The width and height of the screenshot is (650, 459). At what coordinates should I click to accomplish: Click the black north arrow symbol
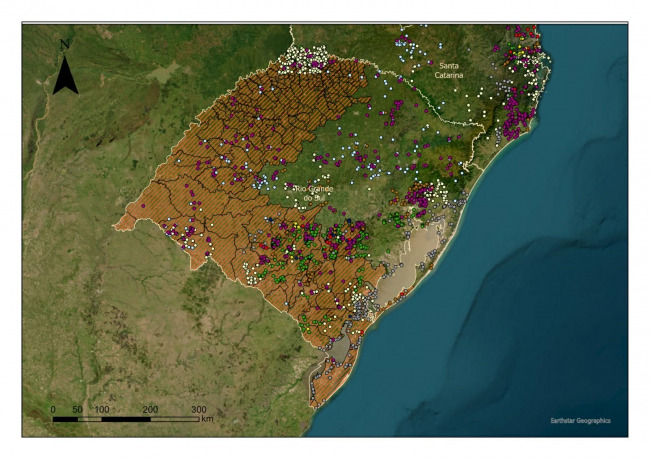click(x=65, y=75)
